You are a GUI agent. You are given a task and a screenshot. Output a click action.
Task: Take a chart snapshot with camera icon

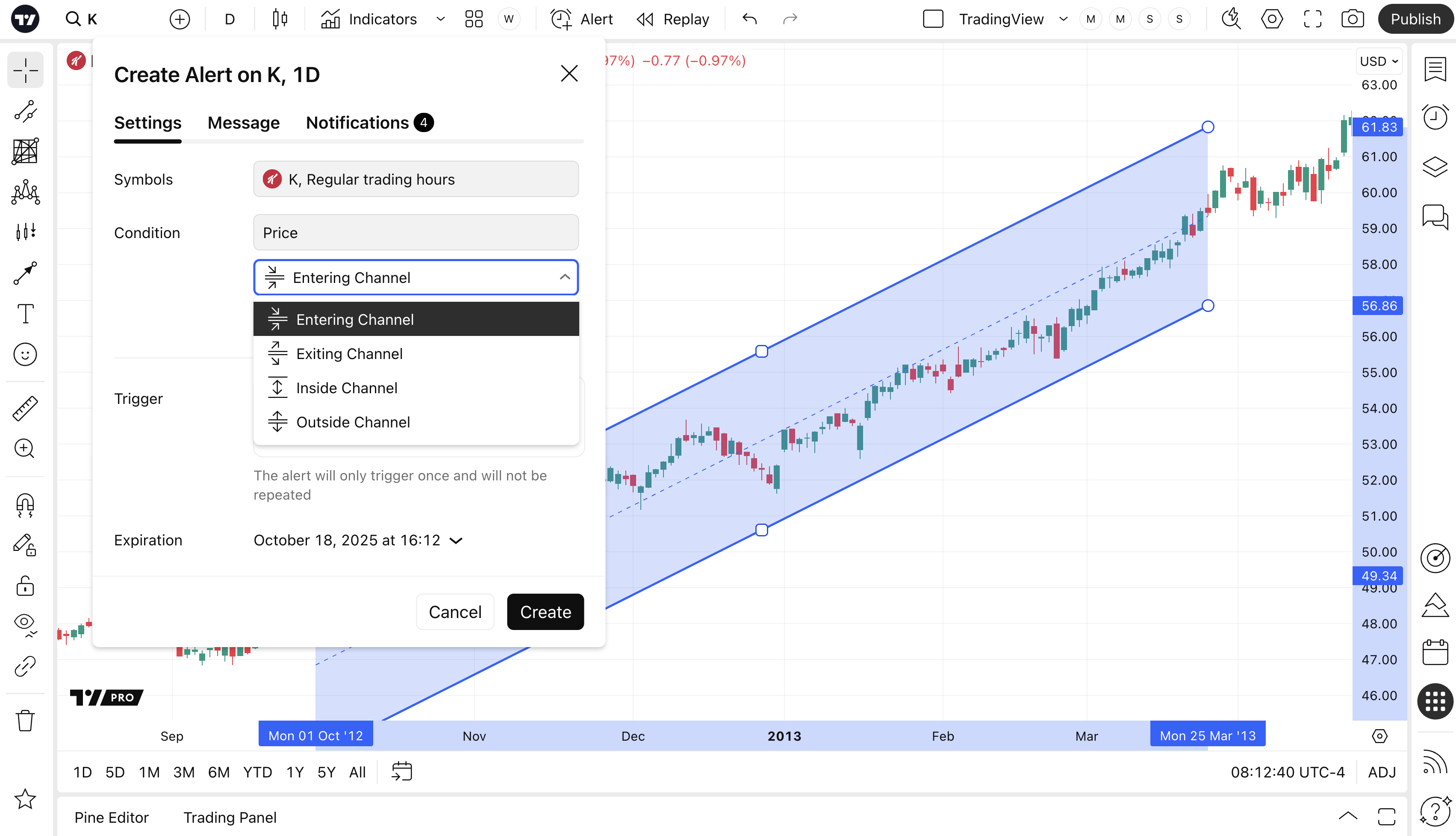[1352, 19]
